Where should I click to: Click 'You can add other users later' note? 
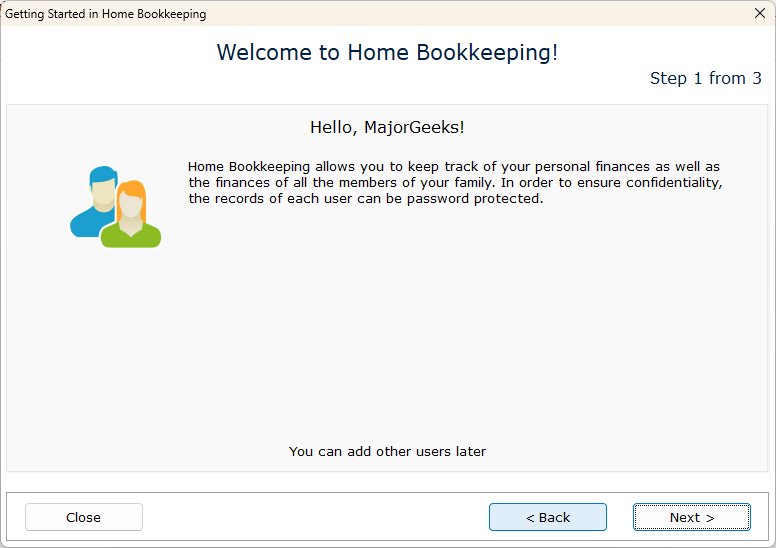387,451
